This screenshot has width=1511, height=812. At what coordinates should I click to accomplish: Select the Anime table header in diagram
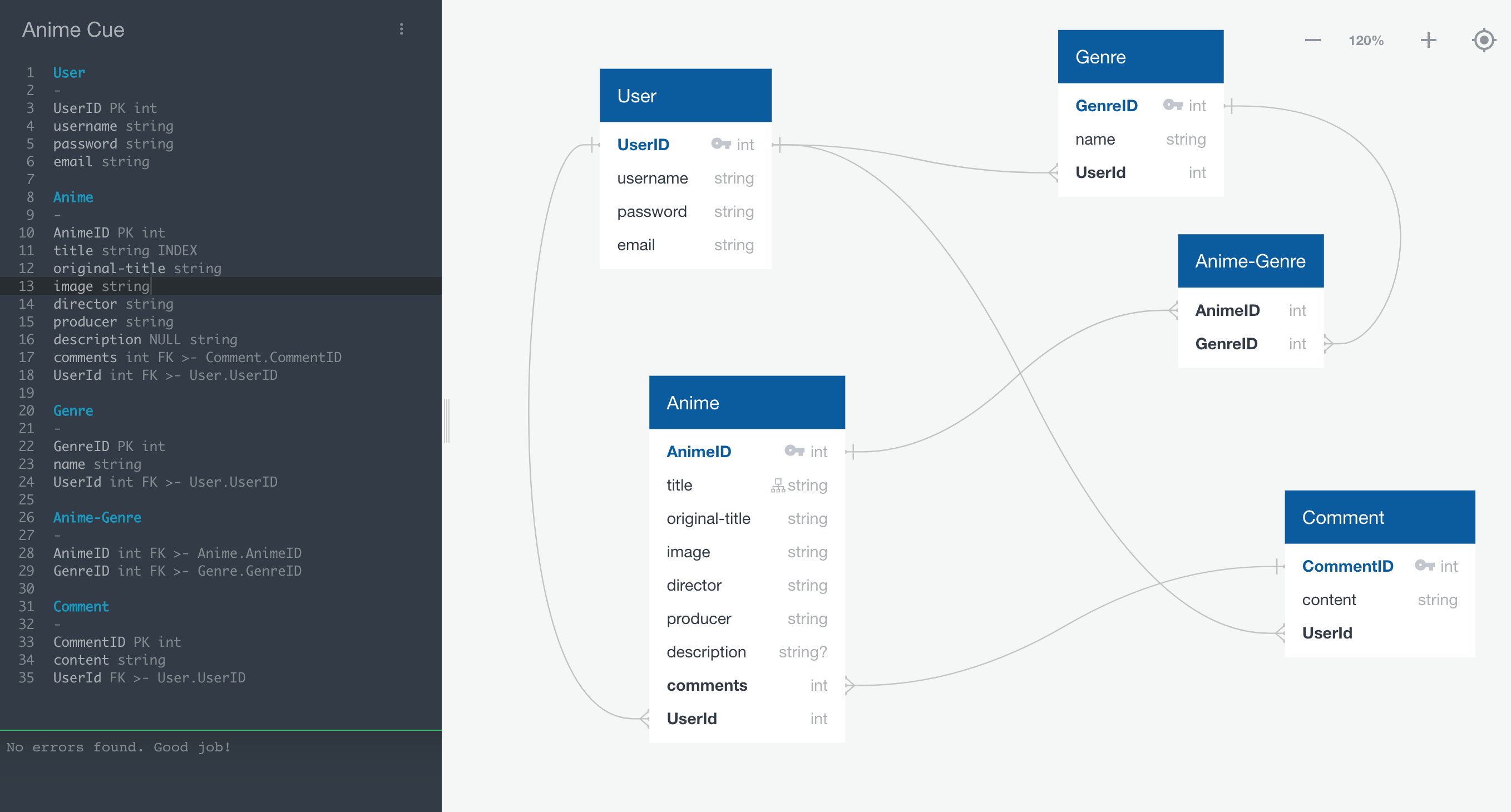tap(747, 403)
